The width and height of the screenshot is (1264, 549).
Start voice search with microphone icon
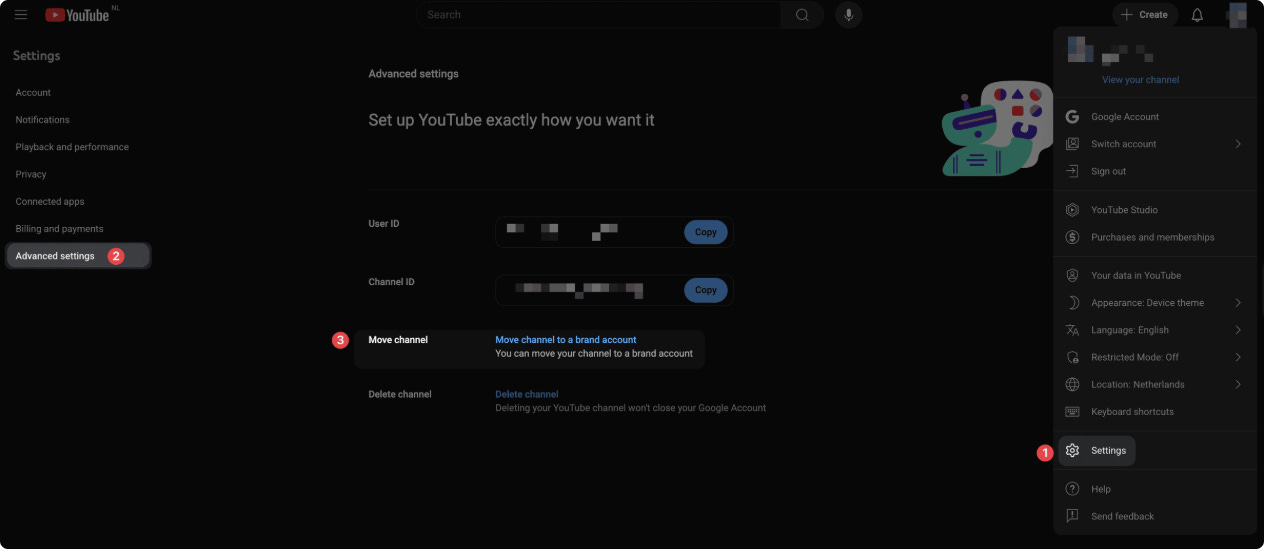(x=848, y=15)
